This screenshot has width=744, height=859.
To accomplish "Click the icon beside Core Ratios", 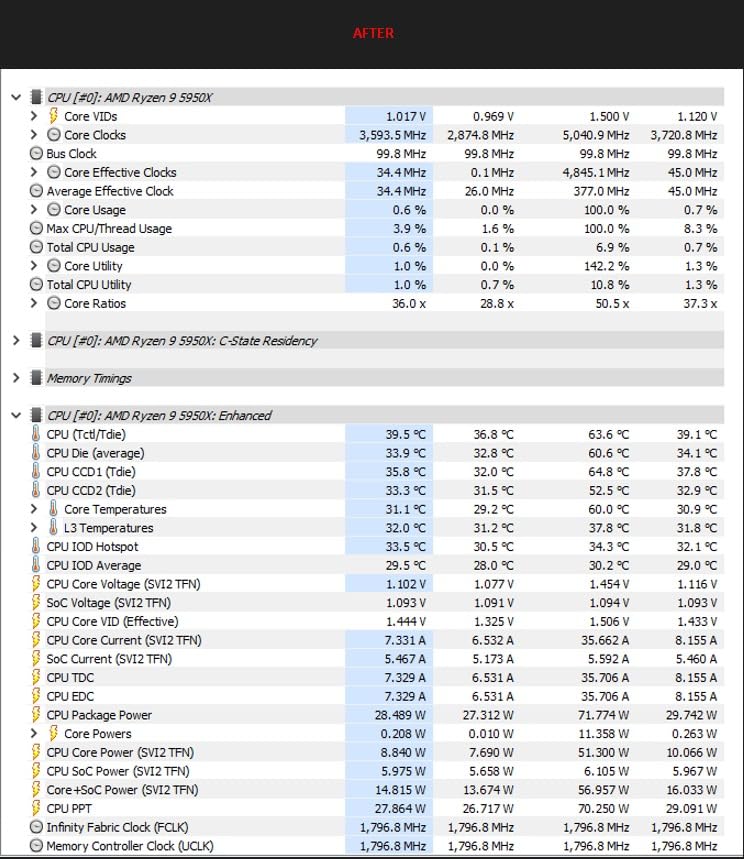I will pyautogui.click(x=53, y=303).
